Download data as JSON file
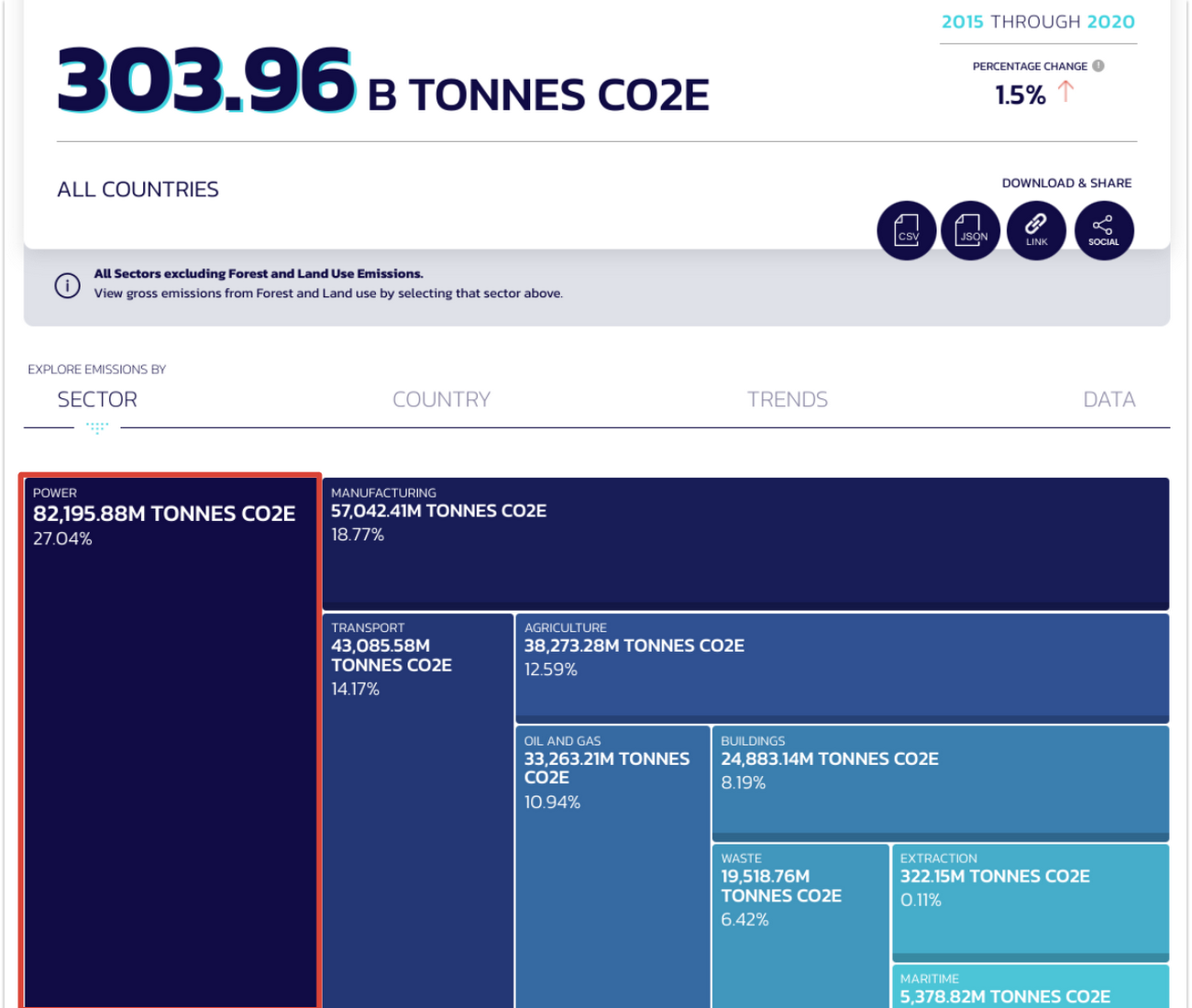The height and width of the screenshot is (1008, 1192). [971, 230]
